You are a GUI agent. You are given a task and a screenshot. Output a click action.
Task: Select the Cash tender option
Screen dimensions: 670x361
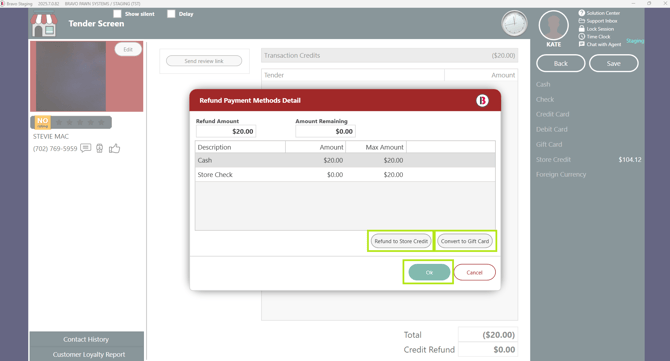543,85
